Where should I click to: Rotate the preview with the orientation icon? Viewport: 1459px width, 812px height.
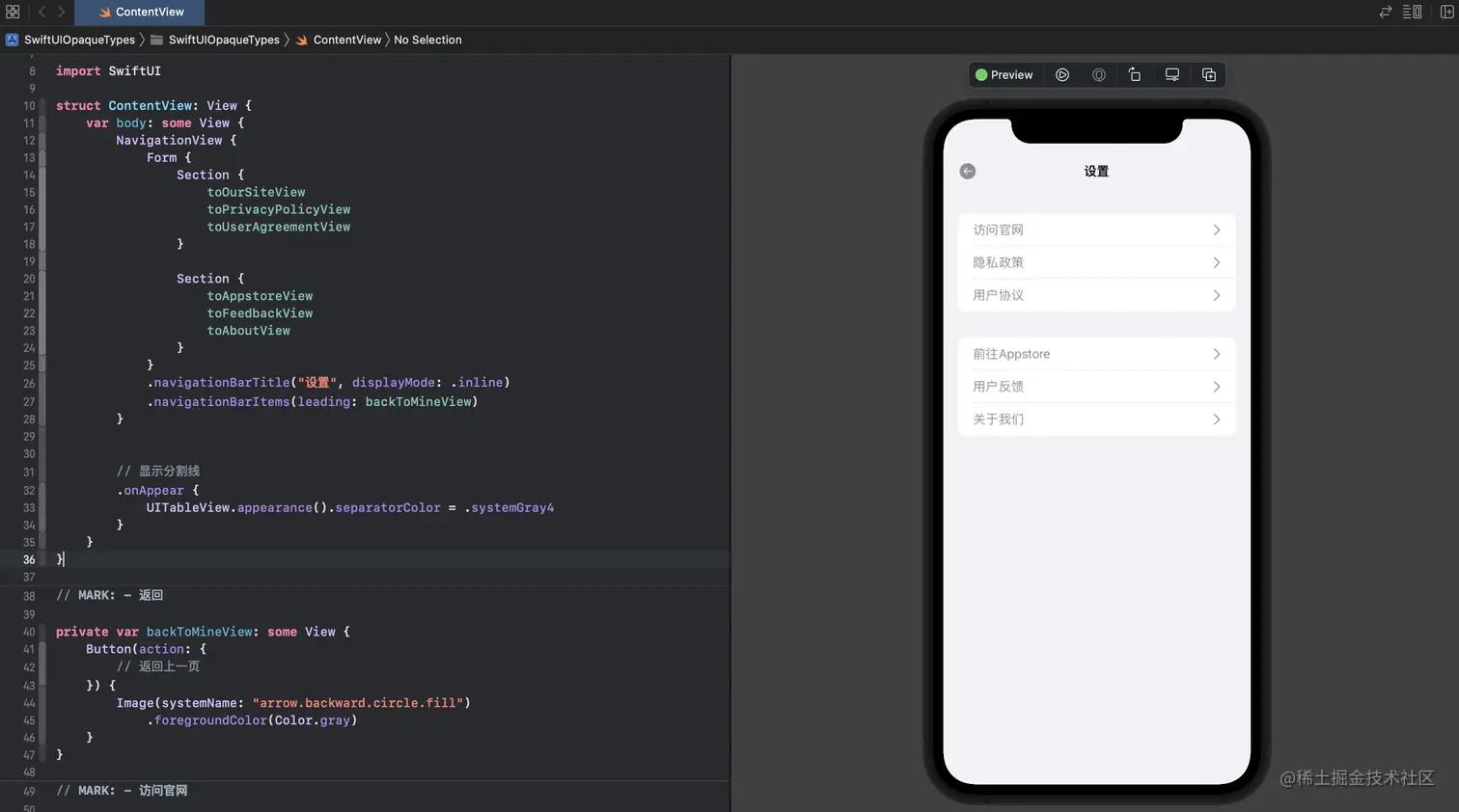pyautogui.click(x=1135, y=75)
